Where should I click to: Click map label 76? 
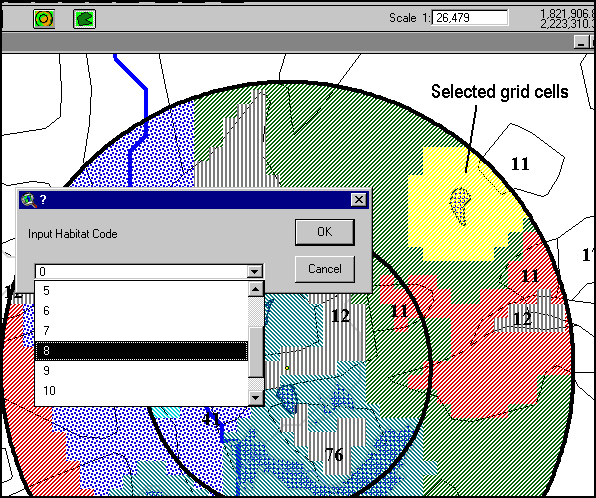click(x=334, y=455)
